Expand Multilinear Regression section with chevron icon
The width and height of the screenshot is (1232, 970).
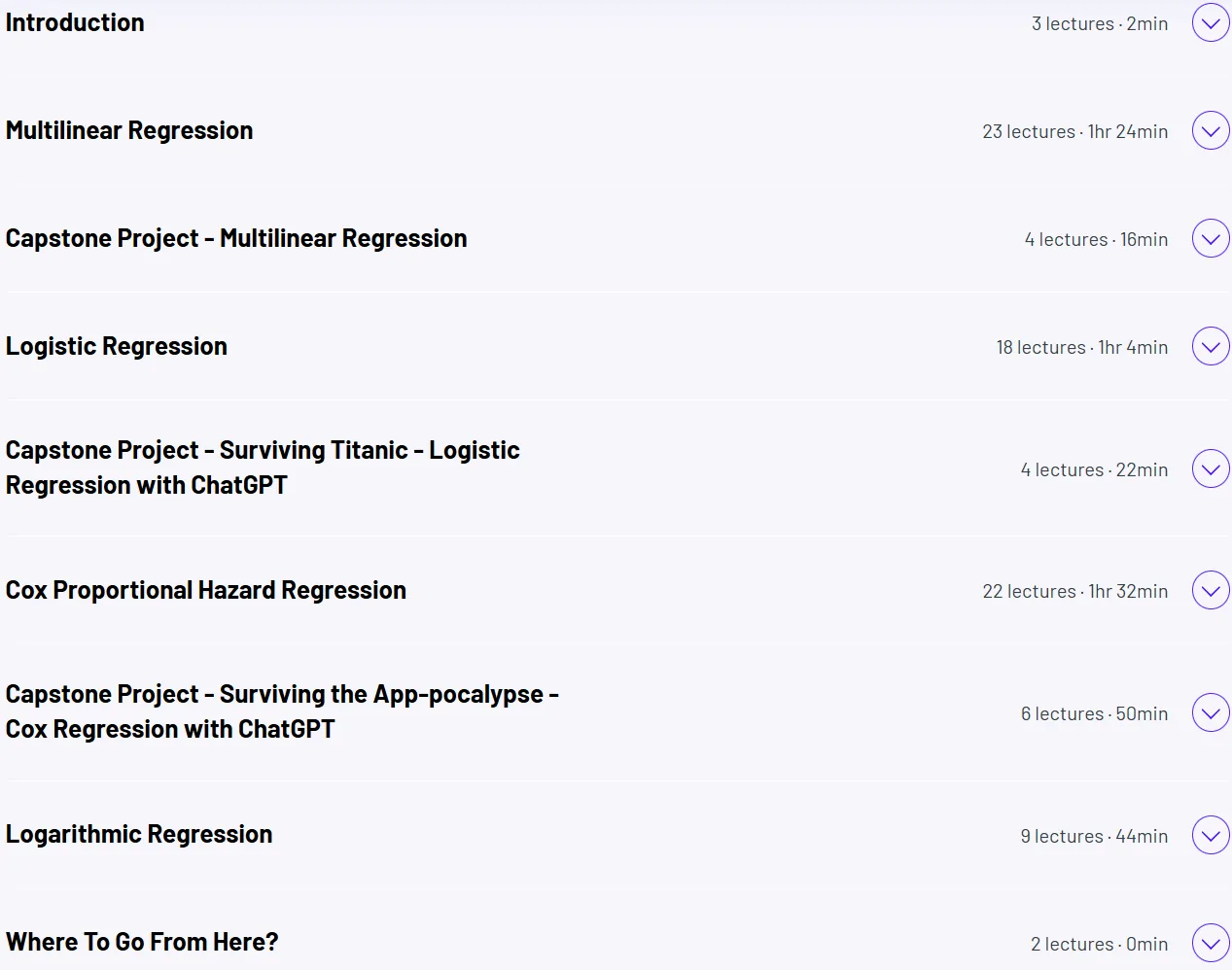point(1211,130)
